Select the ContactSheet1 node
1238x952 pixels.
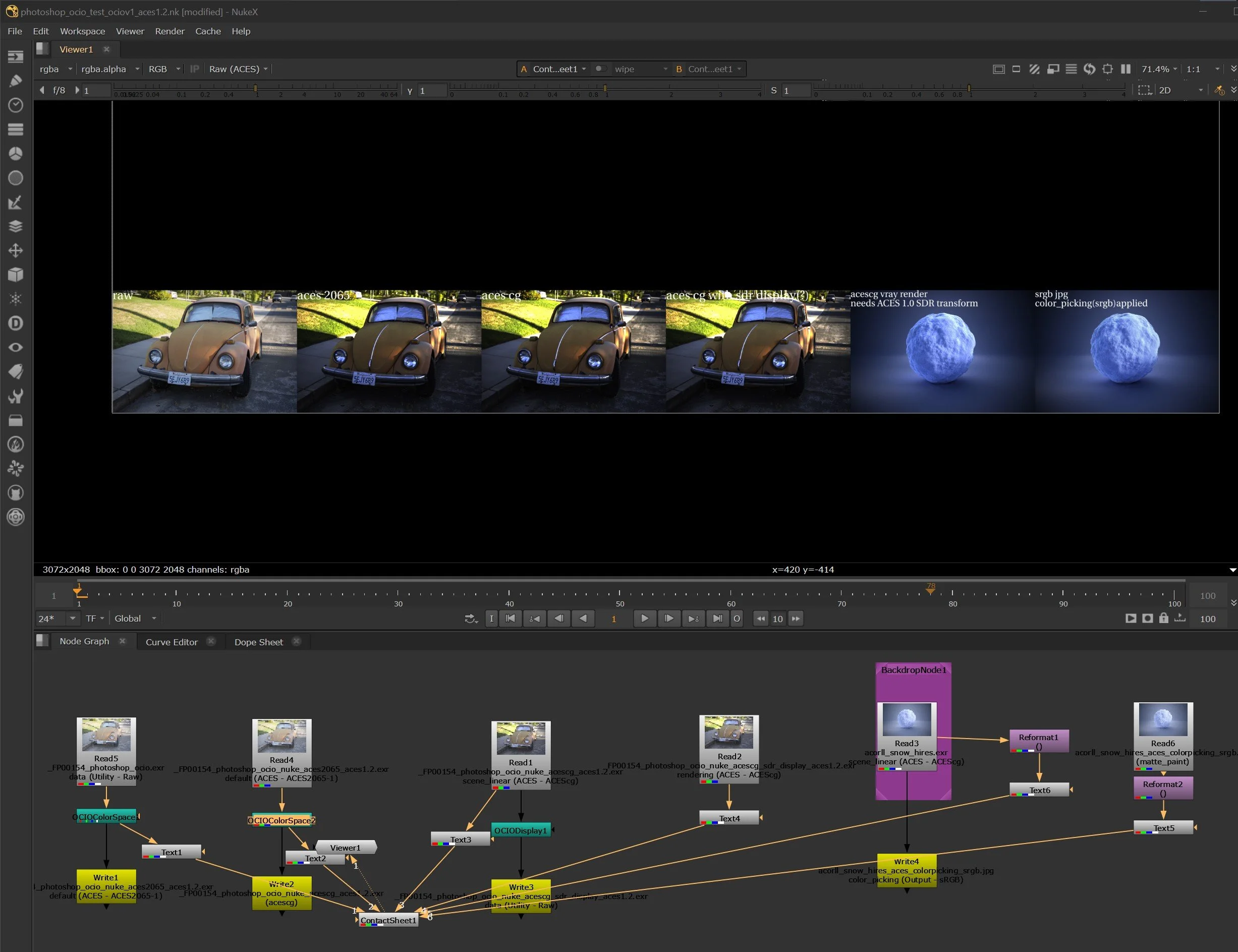388,920
